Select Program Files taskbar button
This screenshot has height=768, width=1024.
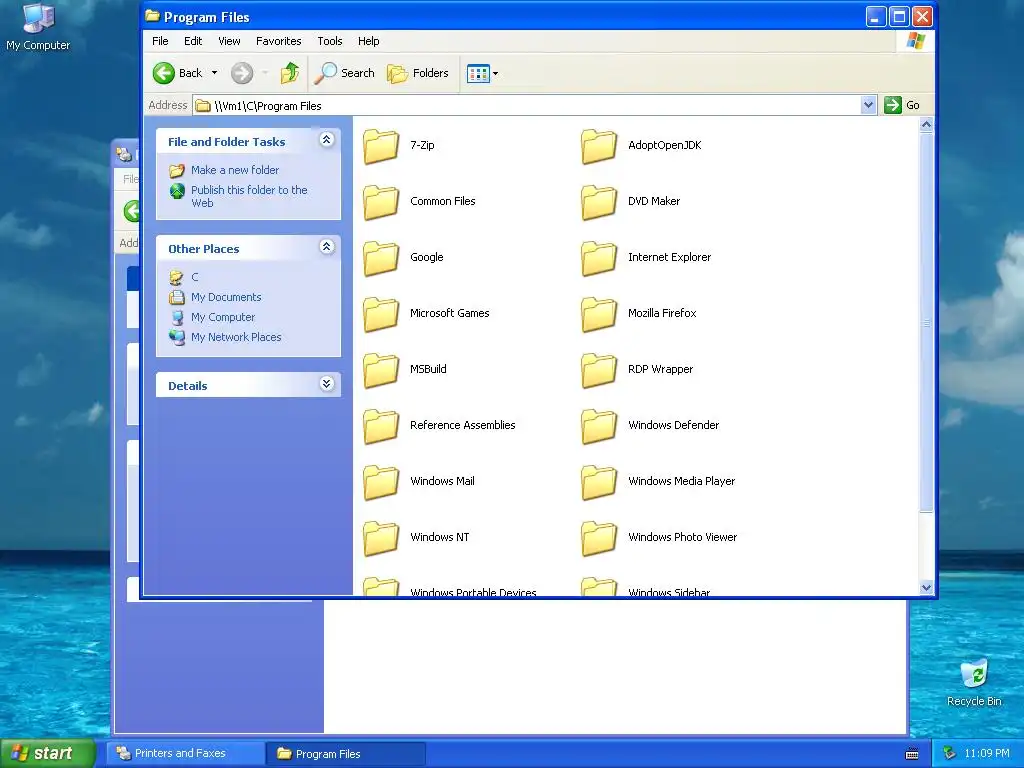(x=346, y=754)
